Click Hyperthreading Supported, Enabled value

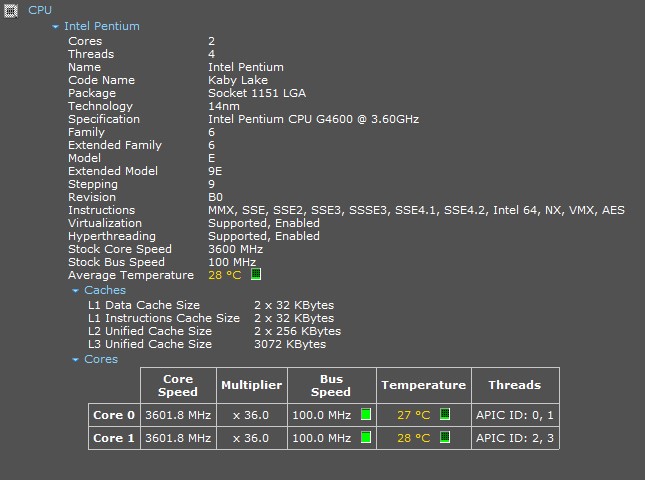(264, 237)
